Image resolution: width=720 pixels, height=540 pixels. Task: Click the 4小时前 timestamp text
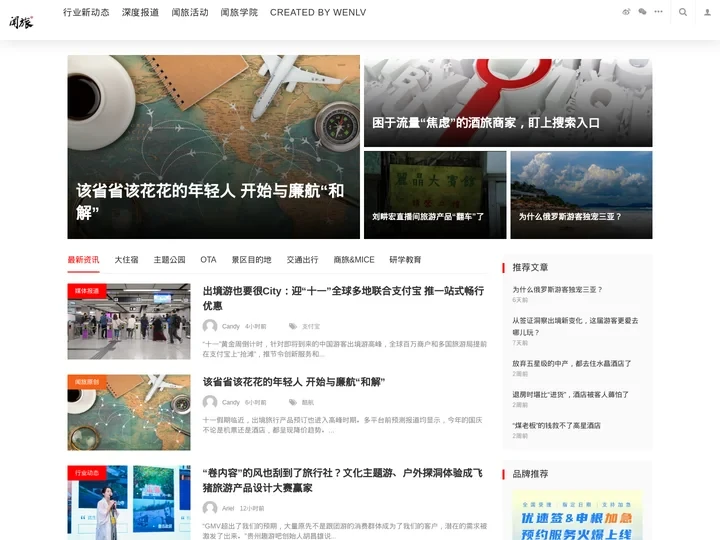[x=255, y=326]
